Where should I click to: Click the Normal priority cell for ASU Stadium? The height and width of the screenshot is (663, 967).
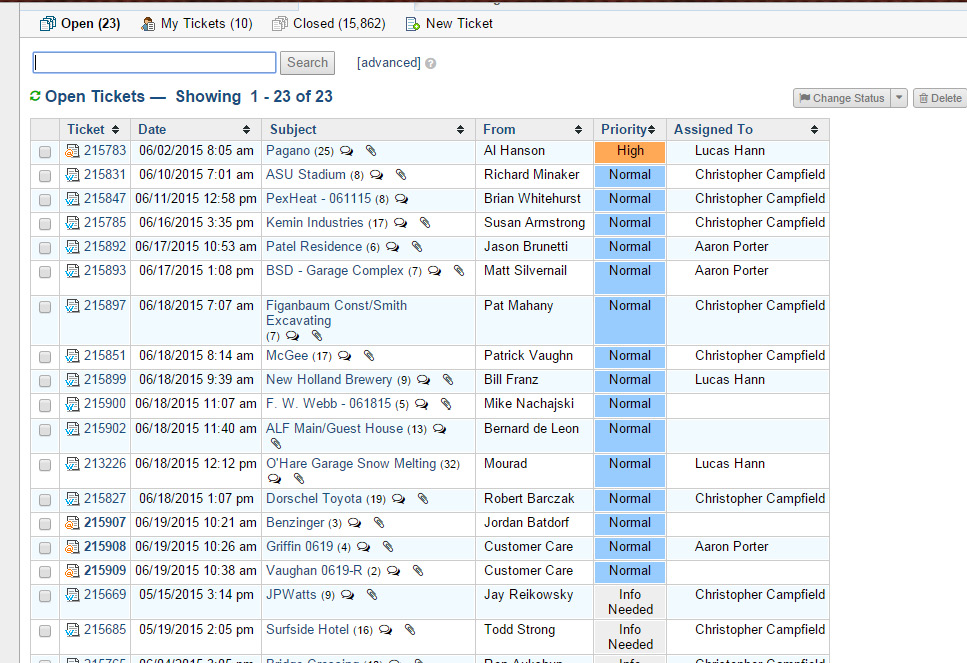click(x=630, y=176)
